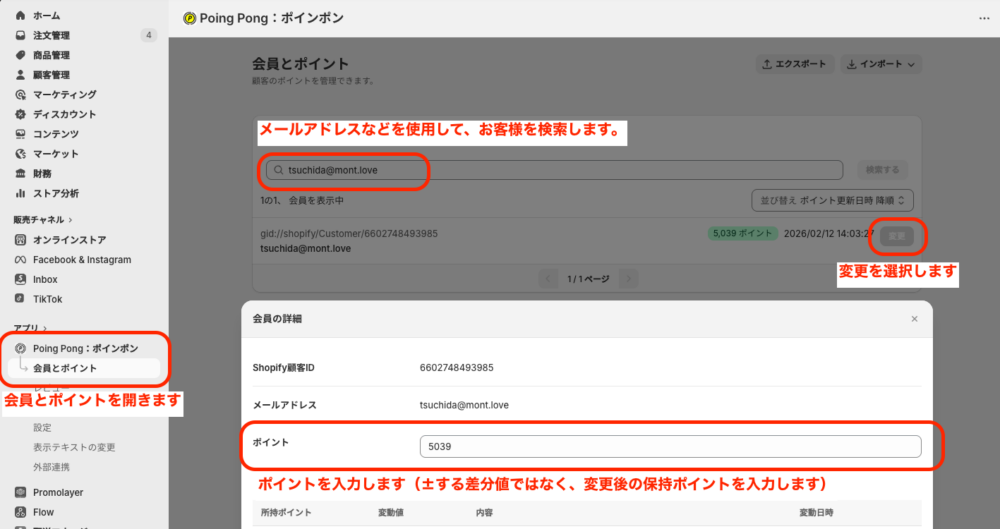
Task: Open Customers via person icon
Action: click(21, 75)
